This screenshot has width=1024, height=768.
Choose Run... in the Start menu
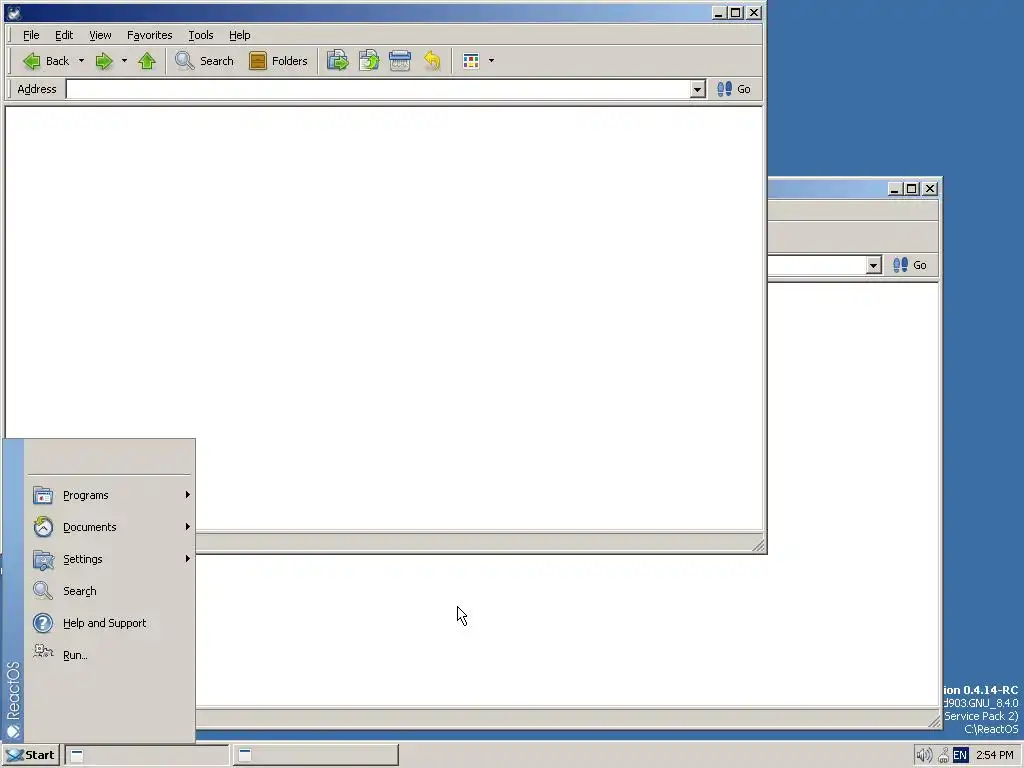pyautogui.click(x=110, y=655)
